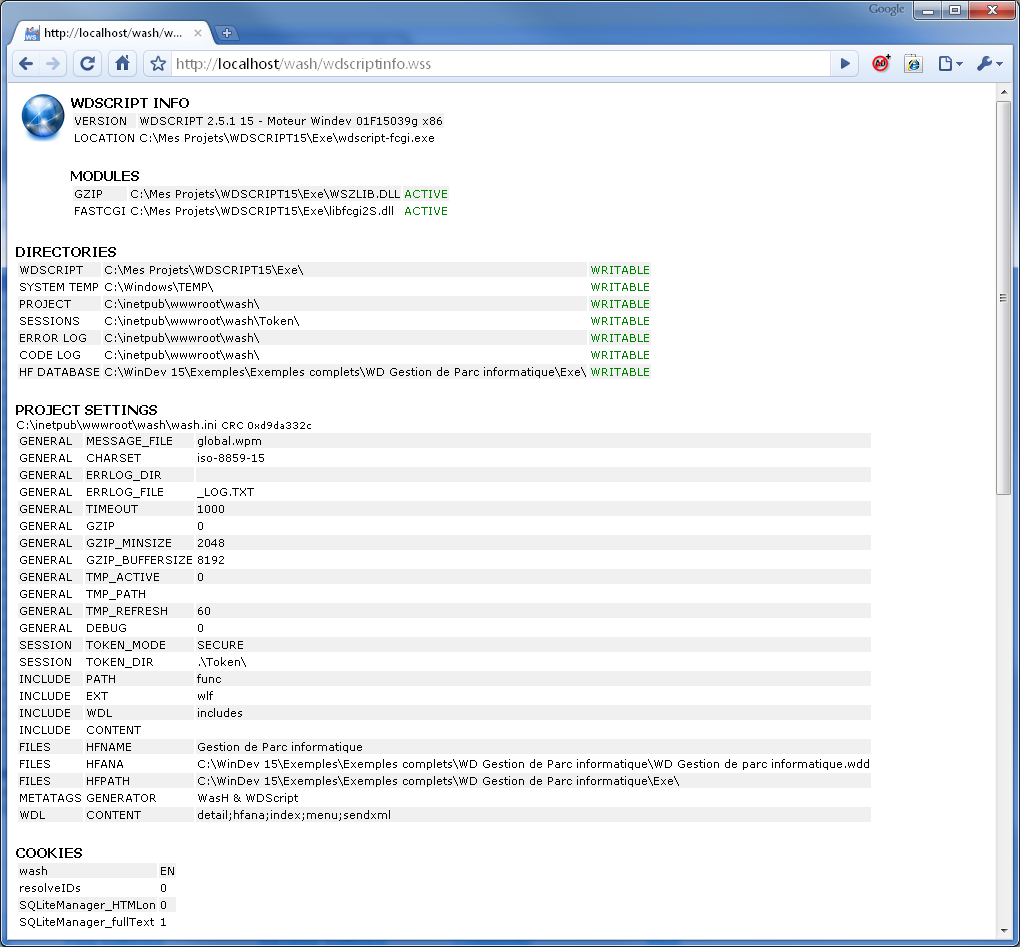The width and height of the screenshot is (1020, 947).
Task: Click the TMP_REFRESH value 60
Action: click(204, 611)
